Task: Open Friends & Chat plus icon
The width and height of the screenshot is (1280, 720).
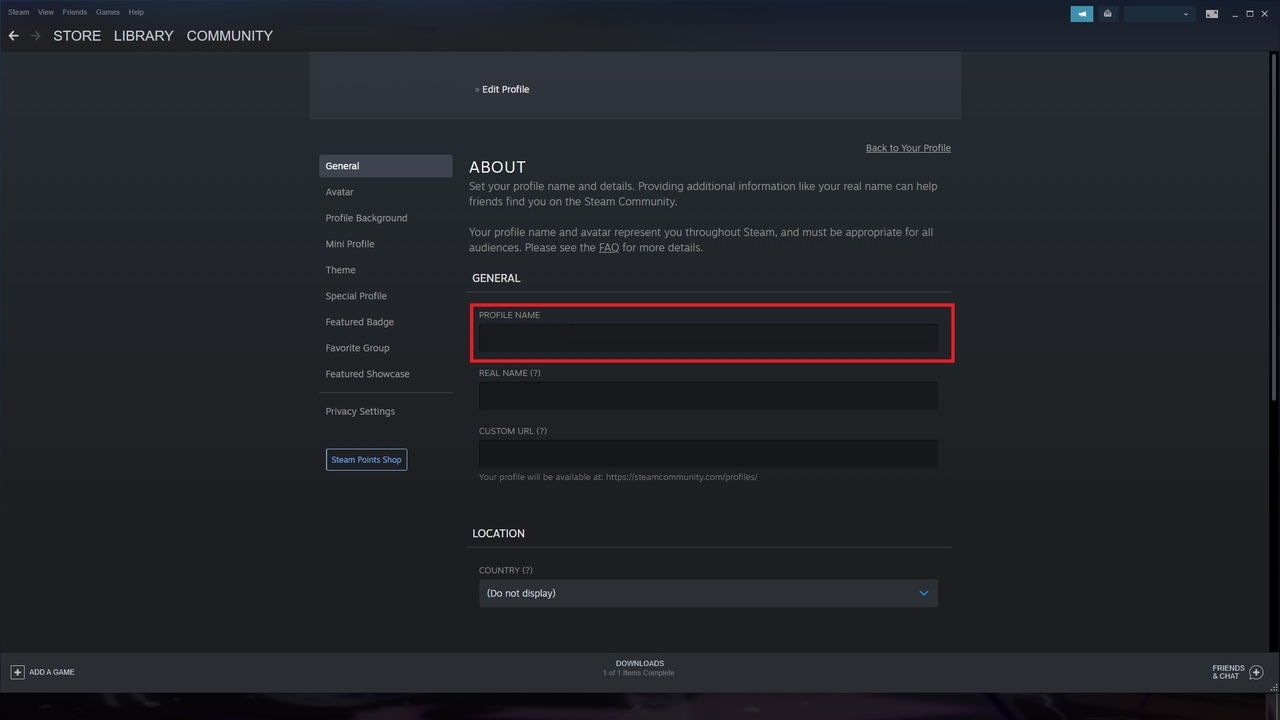Action: (1256, 672)
